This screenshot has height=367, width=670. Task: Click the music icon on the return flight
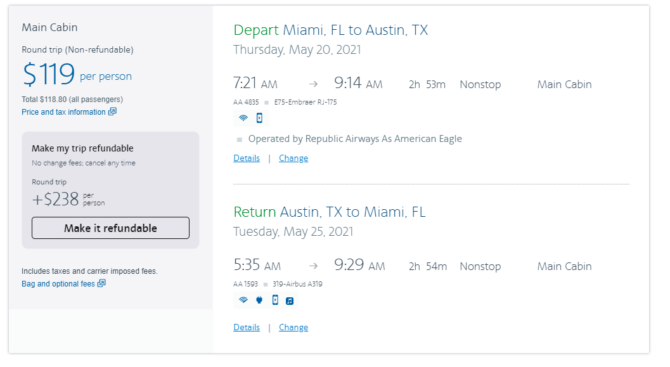tap(290, 301)
